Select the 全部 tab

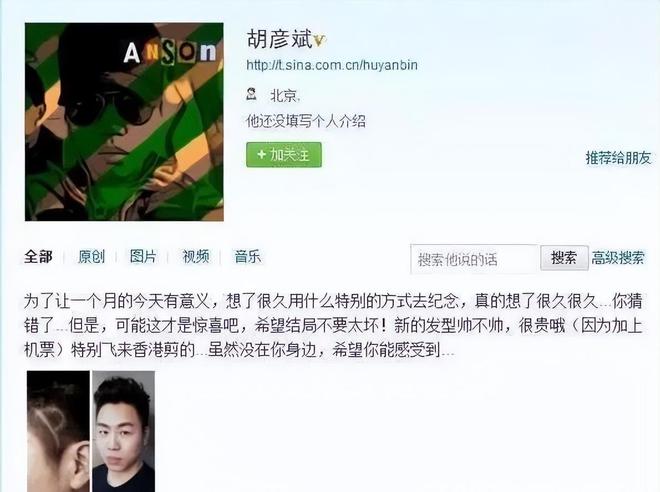(x=38, y=256)
